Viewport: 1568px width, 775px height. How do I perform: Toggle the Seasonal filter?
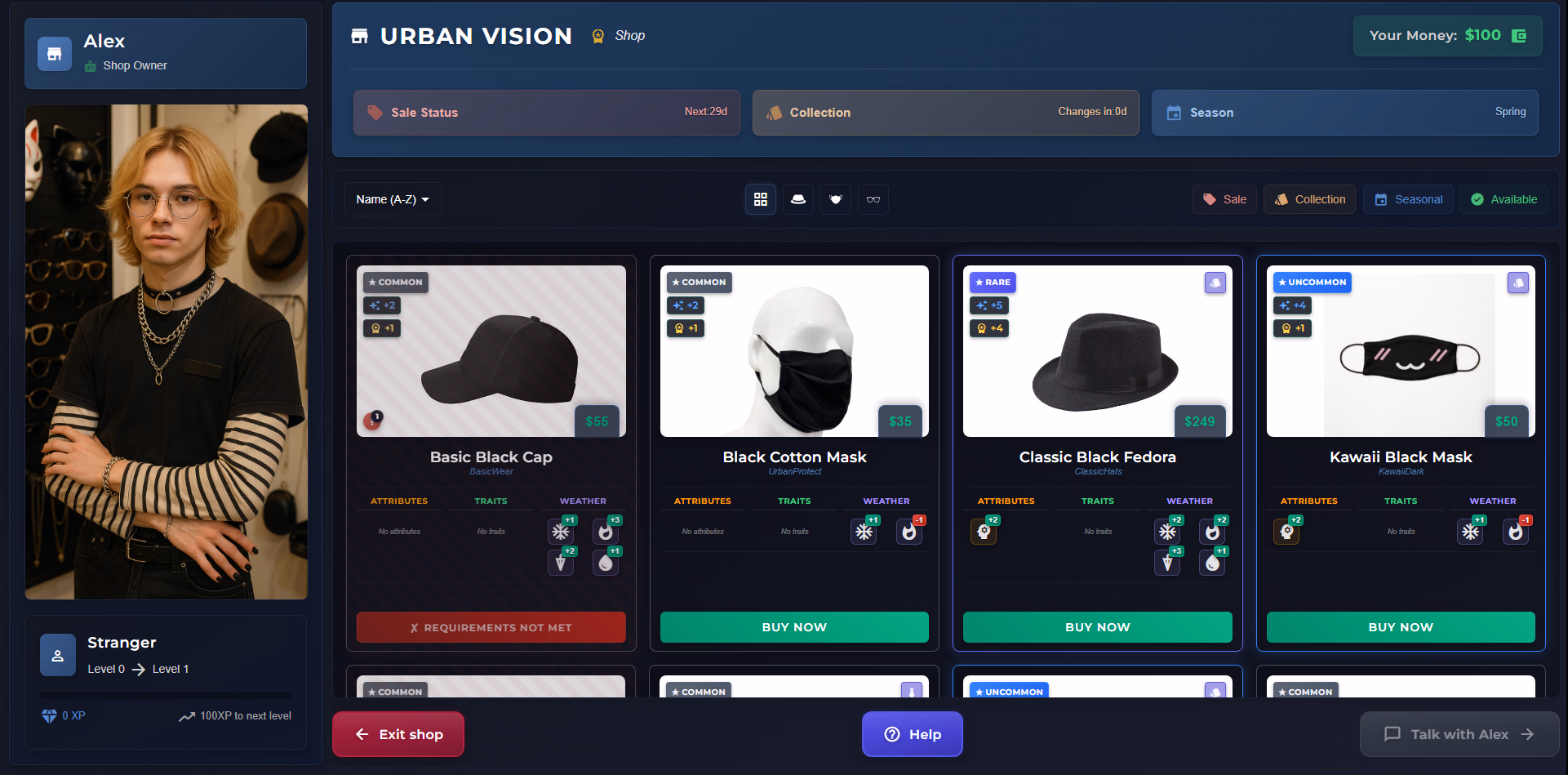click(x=1408, y=199)
